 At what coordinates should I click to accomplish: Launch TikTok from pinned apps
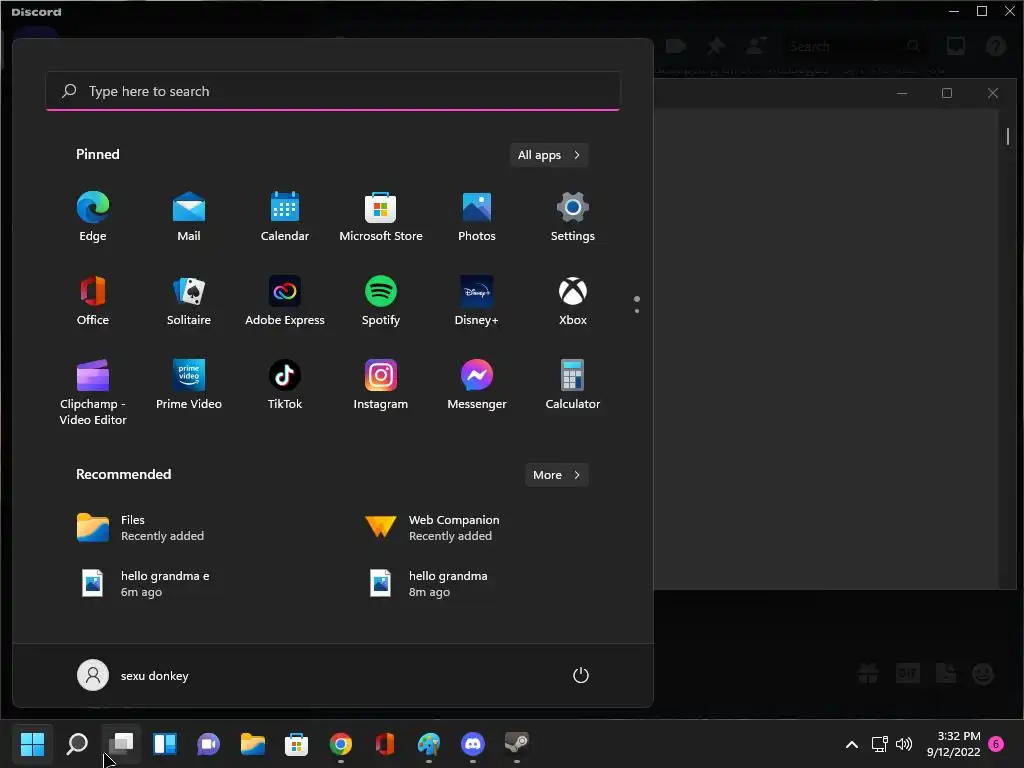(285, 385)
